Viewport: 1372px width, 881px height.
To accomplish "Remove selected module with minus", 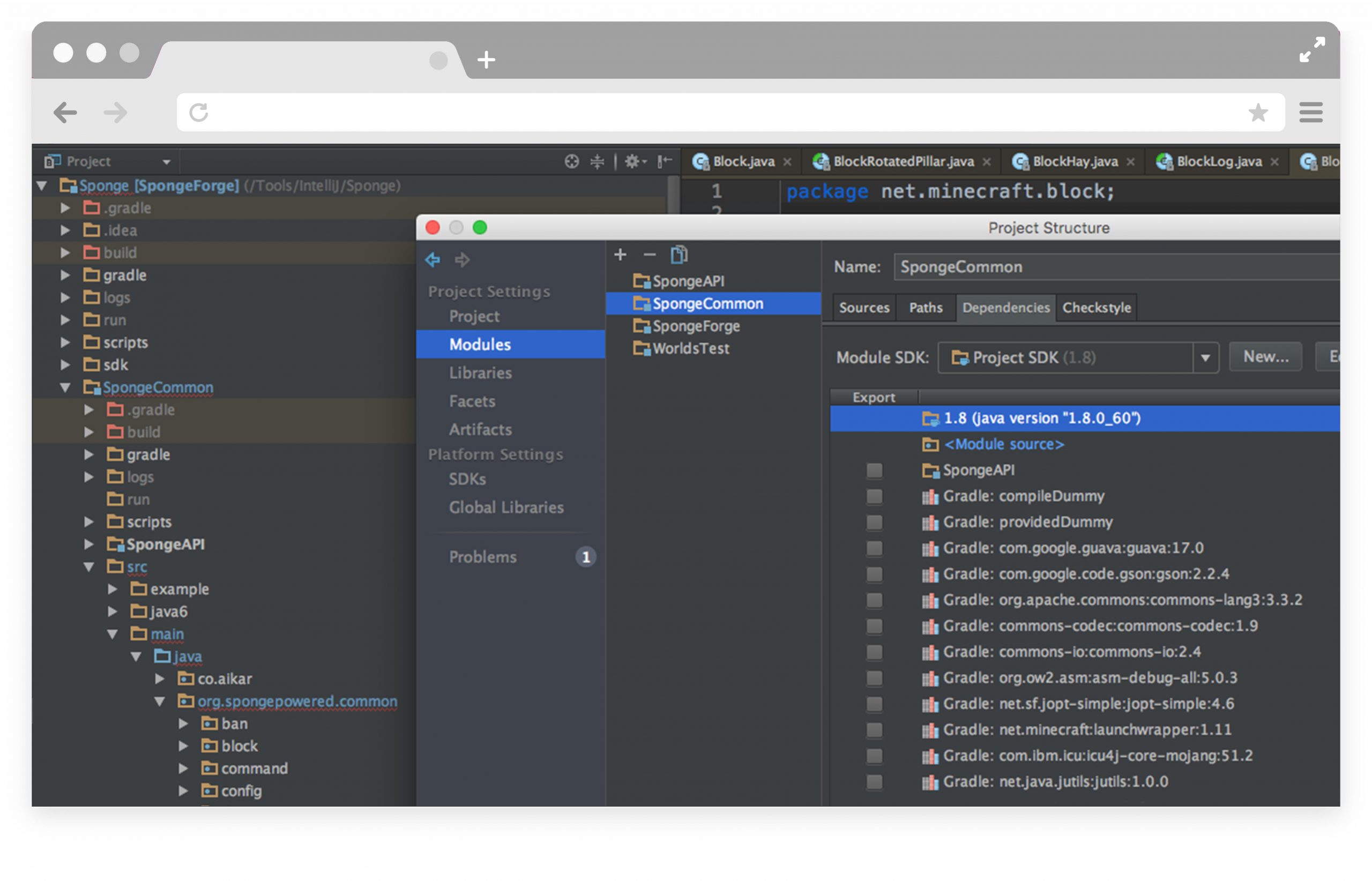I will (x=650, y=255).
